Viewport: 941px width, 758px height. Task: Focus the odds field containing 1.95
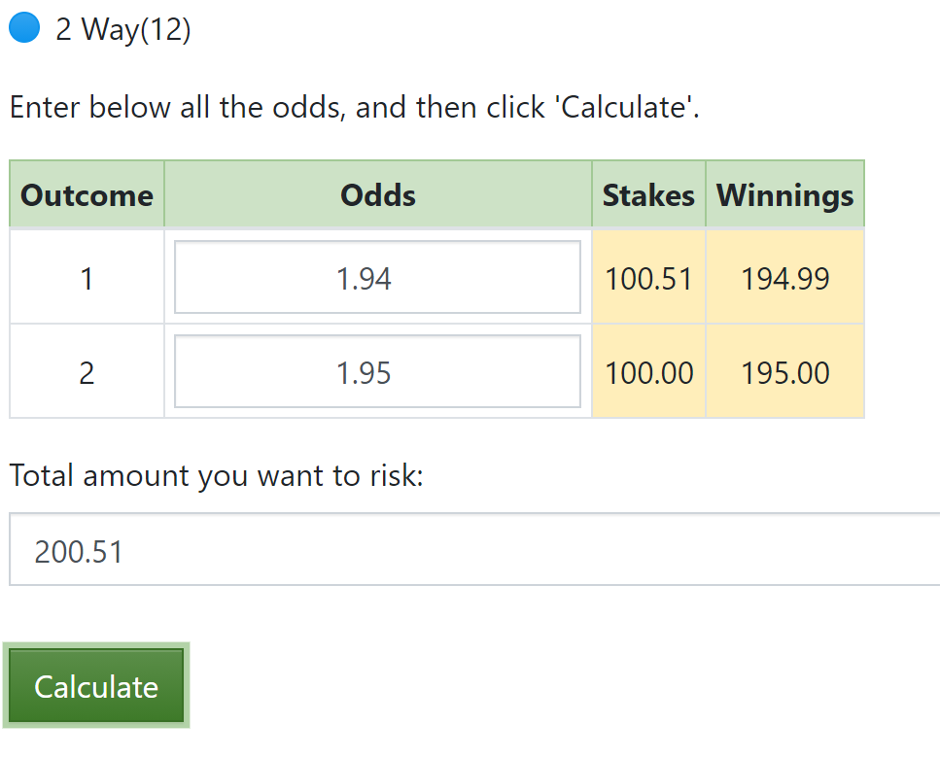tap(377, 372)
